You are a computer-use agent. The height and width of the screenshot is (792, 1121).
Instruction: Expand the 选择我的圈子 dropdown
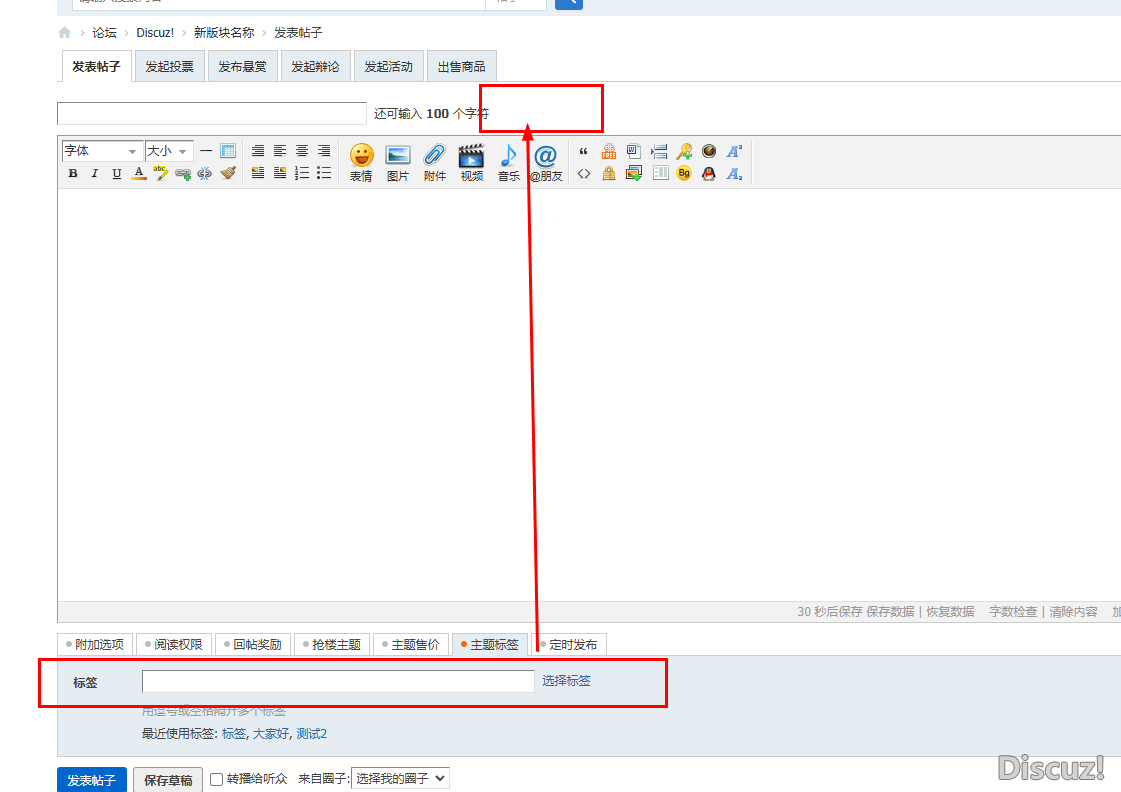[x=400, y=778]
